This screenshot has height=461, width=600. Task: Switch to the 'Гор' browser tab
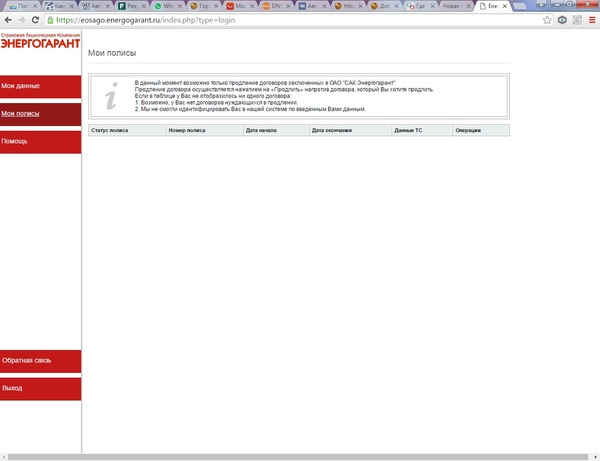[204, 6]
